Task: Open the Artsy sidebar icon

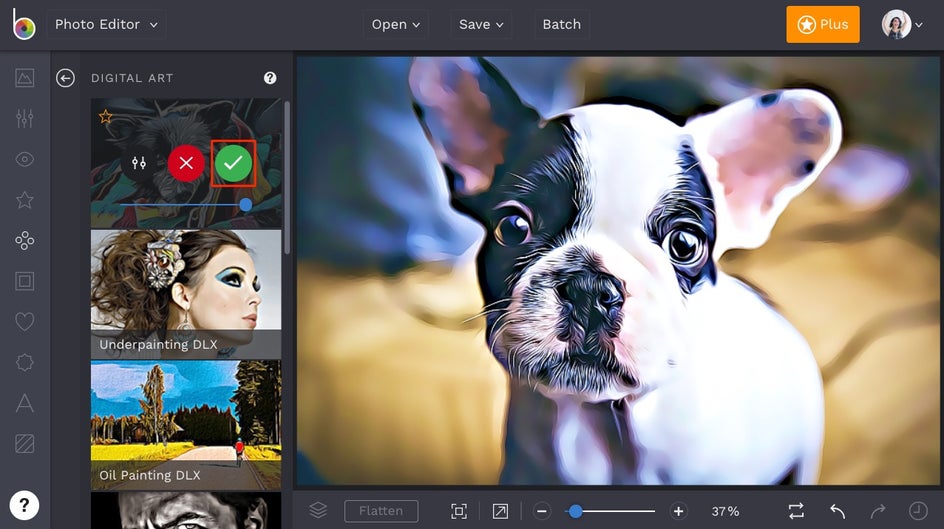Action: point(25,241)
